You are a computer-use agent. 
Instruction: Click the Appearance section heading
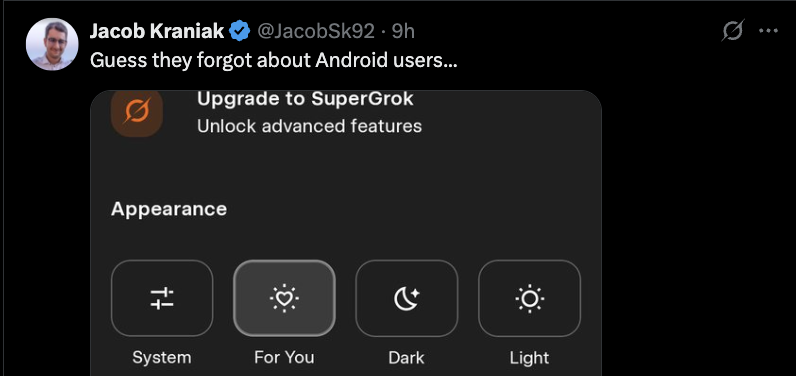[x=169, y=210]
